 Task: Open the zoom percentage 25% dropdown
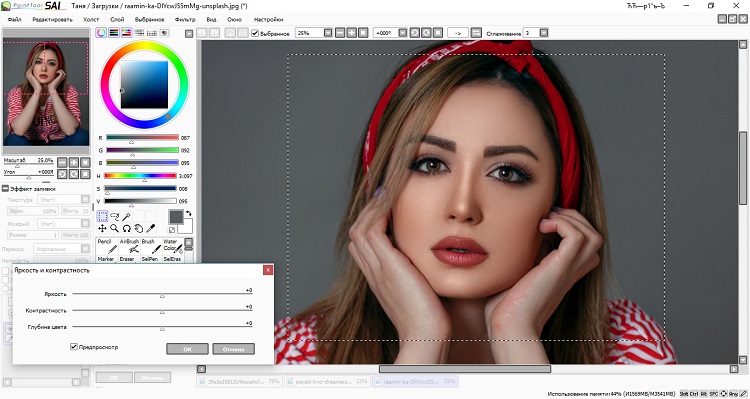click(x=328, y=33)
